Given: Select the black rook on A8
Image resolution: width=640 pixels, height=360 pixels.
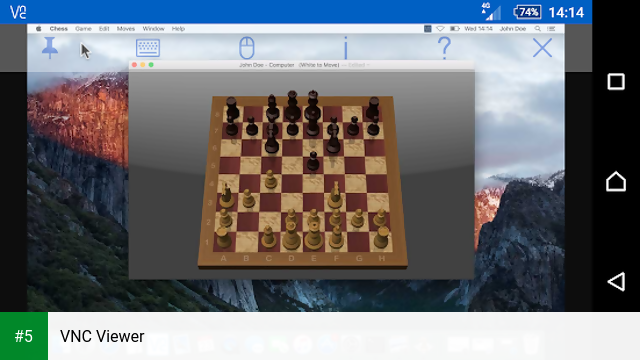Looking at the screenshot, I should (x=232, y=108).
